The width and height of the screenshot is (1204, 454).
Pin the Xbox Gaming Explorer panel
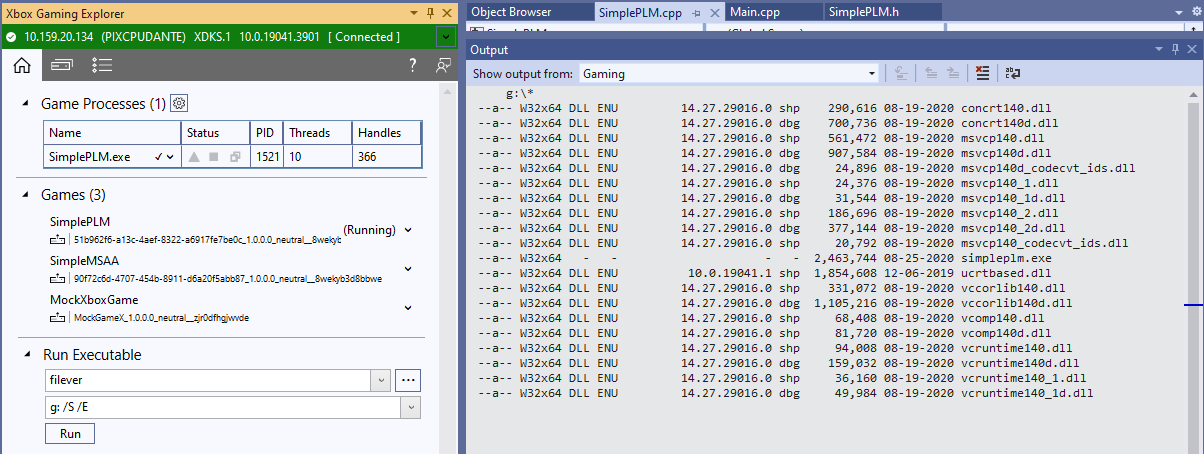(x=430, y=13)
